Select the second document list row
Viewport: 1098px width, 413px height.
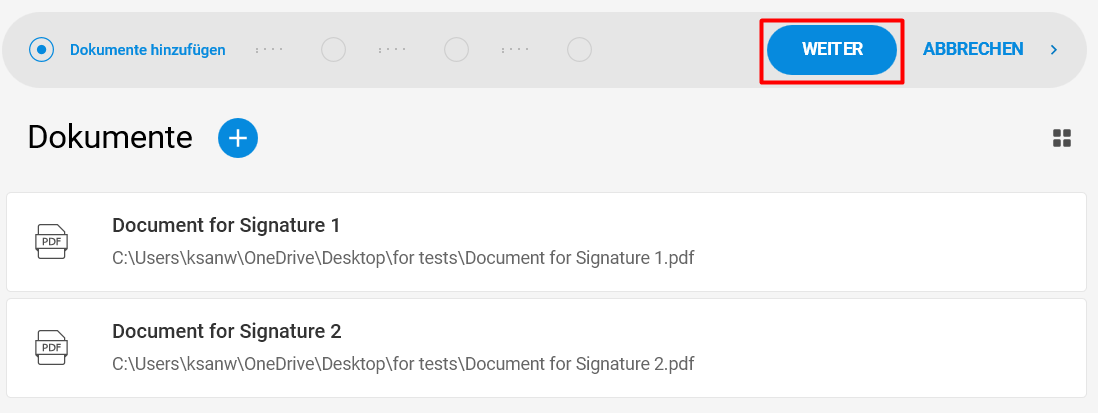(x=546, y=348)
